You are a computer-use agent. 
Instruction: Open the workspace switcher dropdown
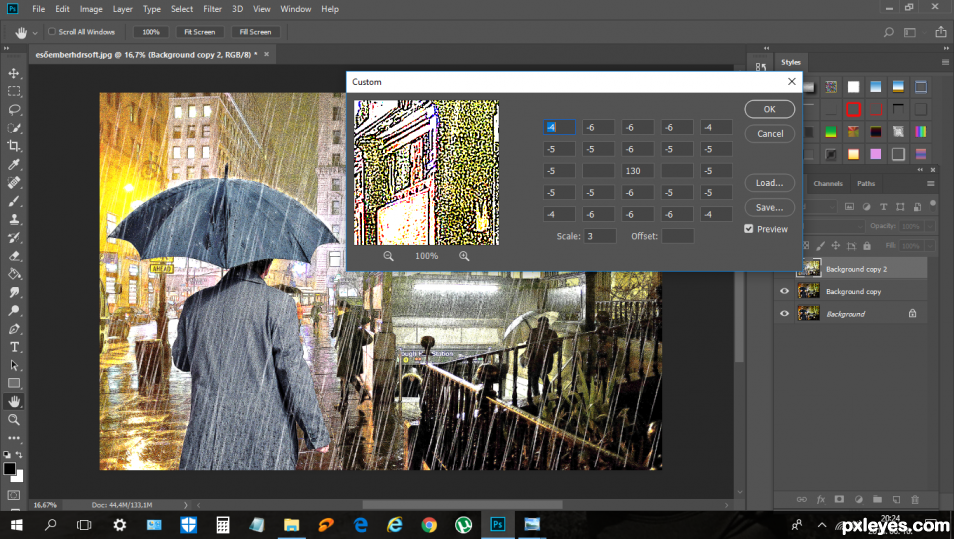[x=910, y=32]
